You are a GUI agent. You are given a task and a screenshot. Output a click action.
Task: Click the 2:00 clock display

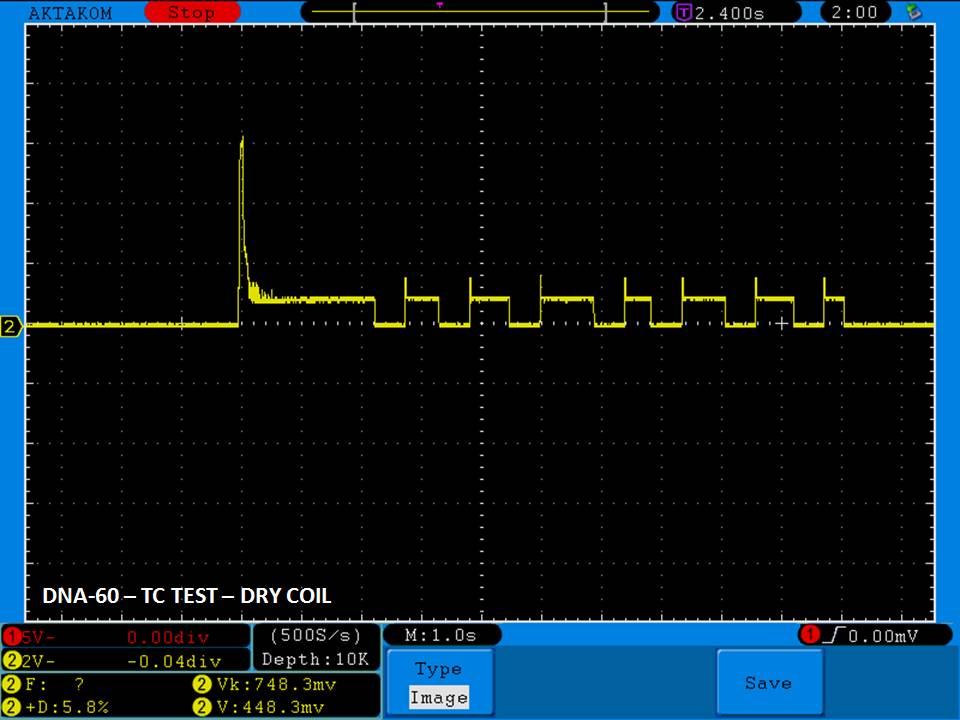click(856, 12)
